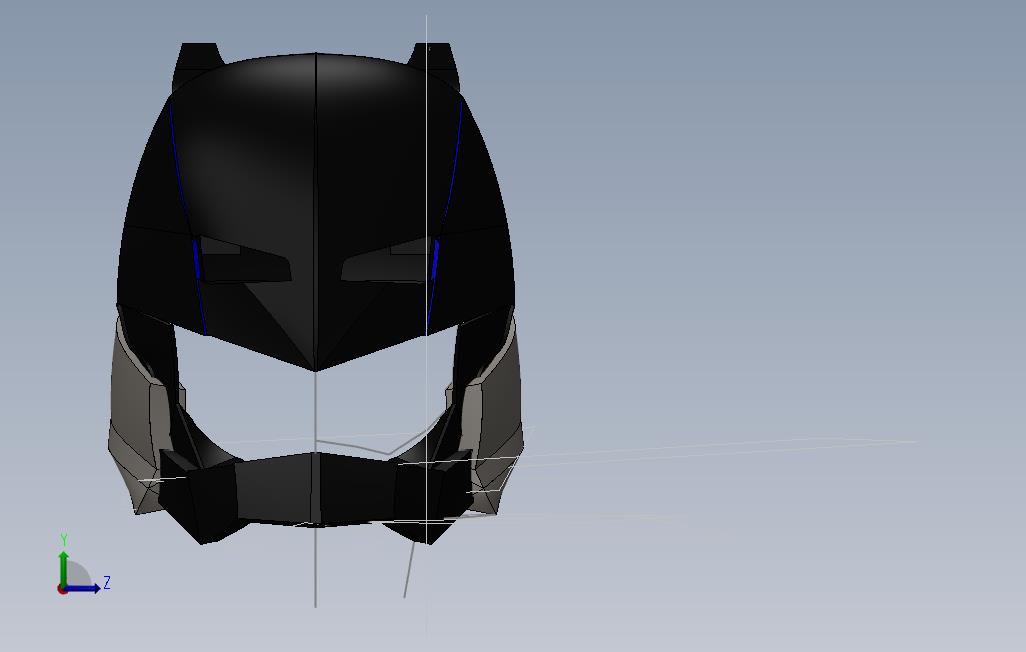The image size is (1026, 652).
Task: Click the red X axis ball at triad origin
Action: (x=62, y=590)
